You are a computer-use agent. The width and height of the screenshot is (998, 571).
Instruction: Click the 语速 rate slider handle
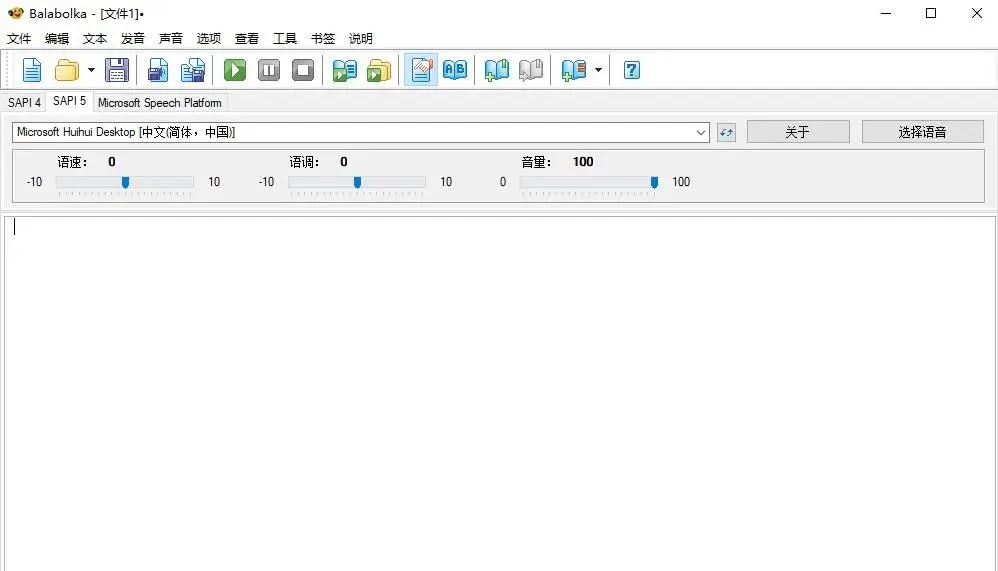(x=125, y=183)
